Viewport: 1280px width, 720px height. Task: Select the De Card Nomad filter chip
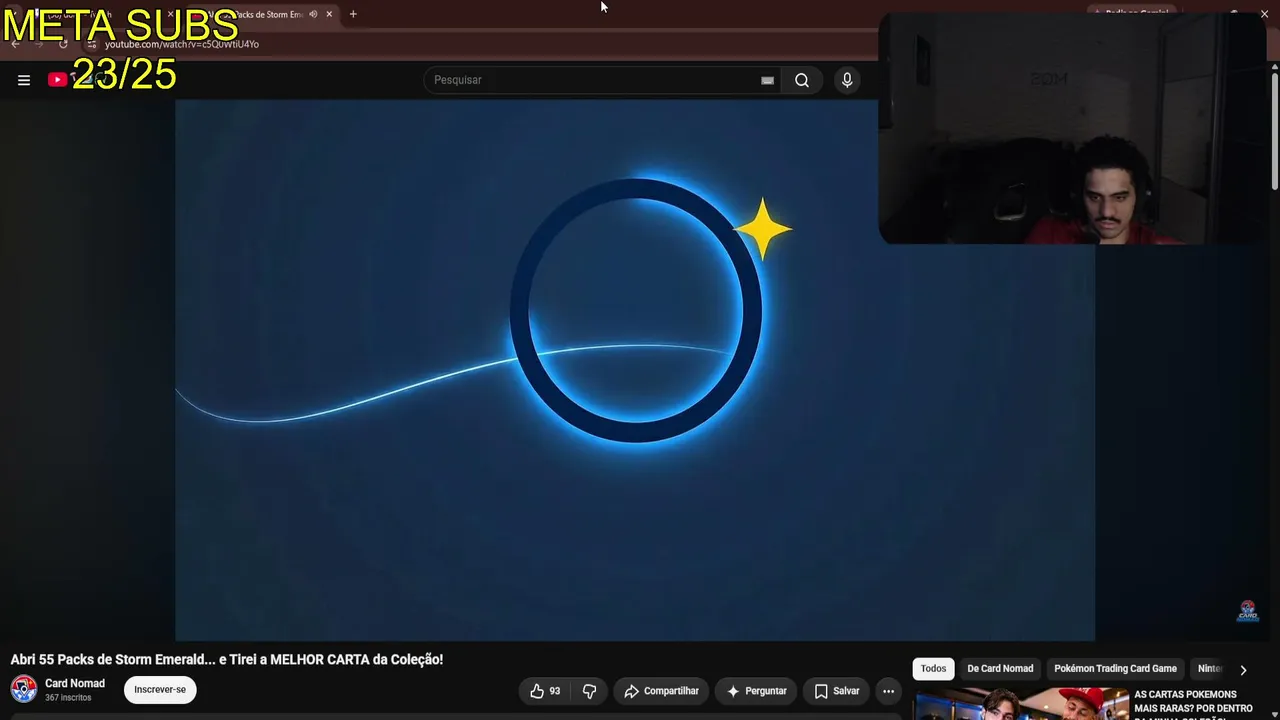[1000, 668]
